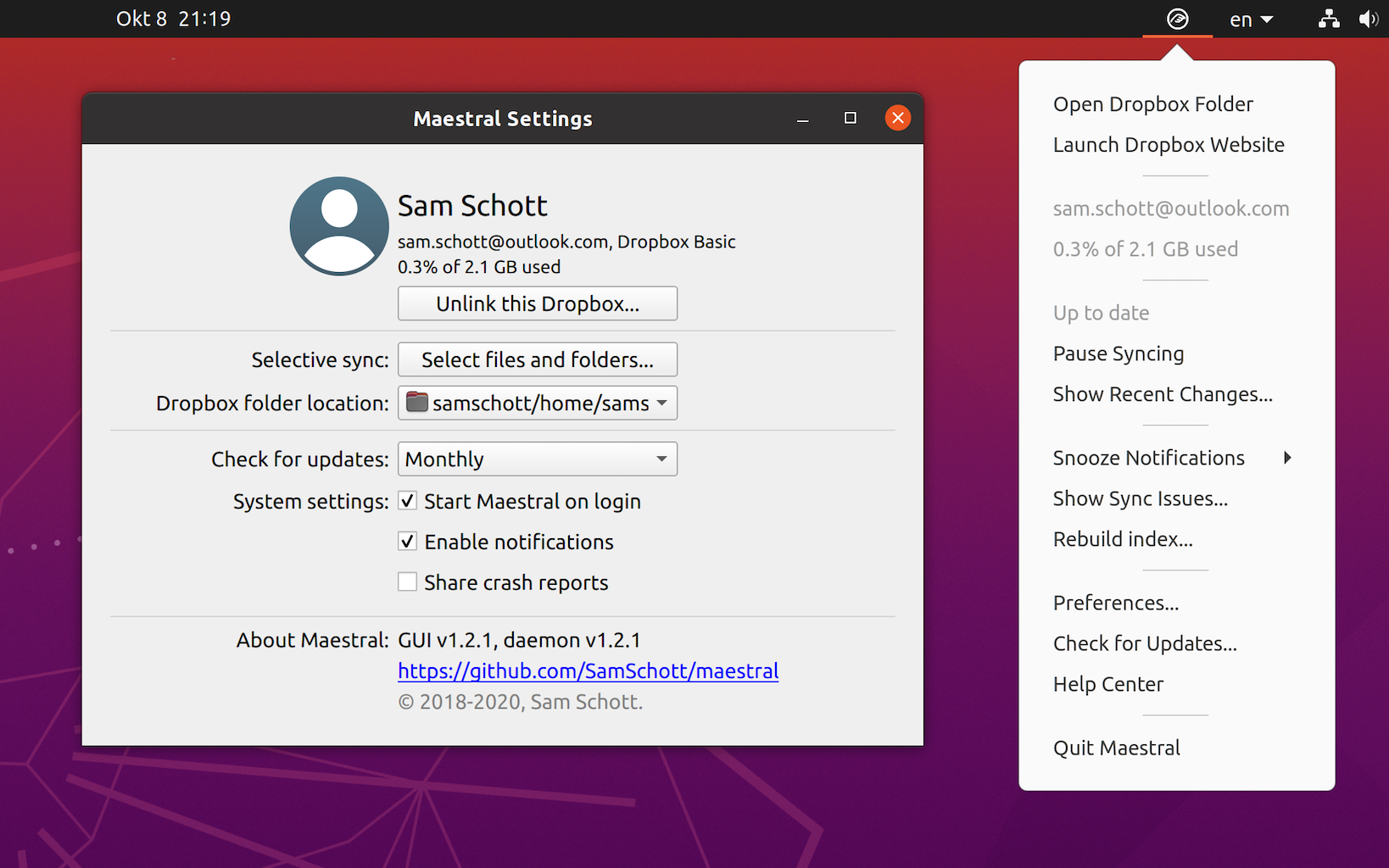The height and width of the screenshot is (868, 1389).
Task: Uncheck Enable notifications
Action: tap(408, 542)
